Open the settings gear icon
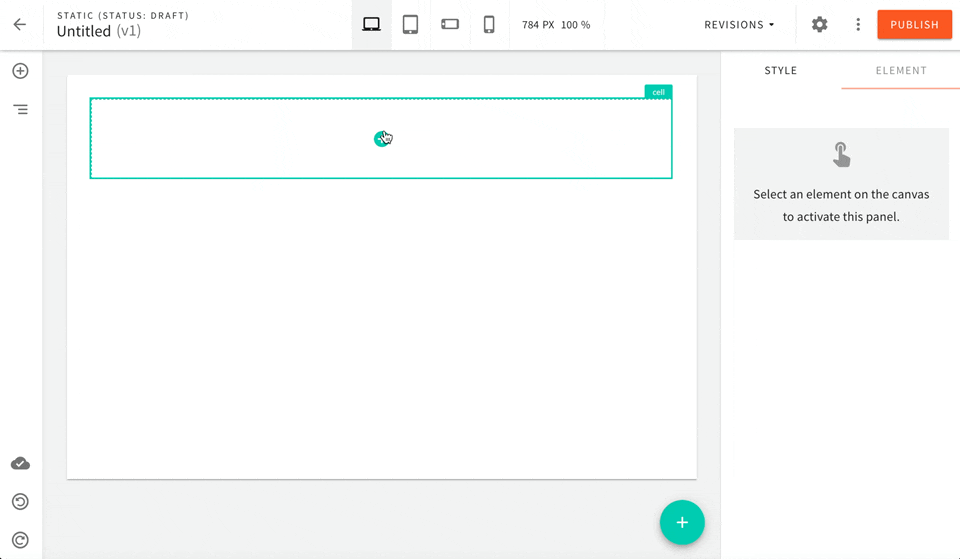960x559 pixels. click(x=819, y=25)
